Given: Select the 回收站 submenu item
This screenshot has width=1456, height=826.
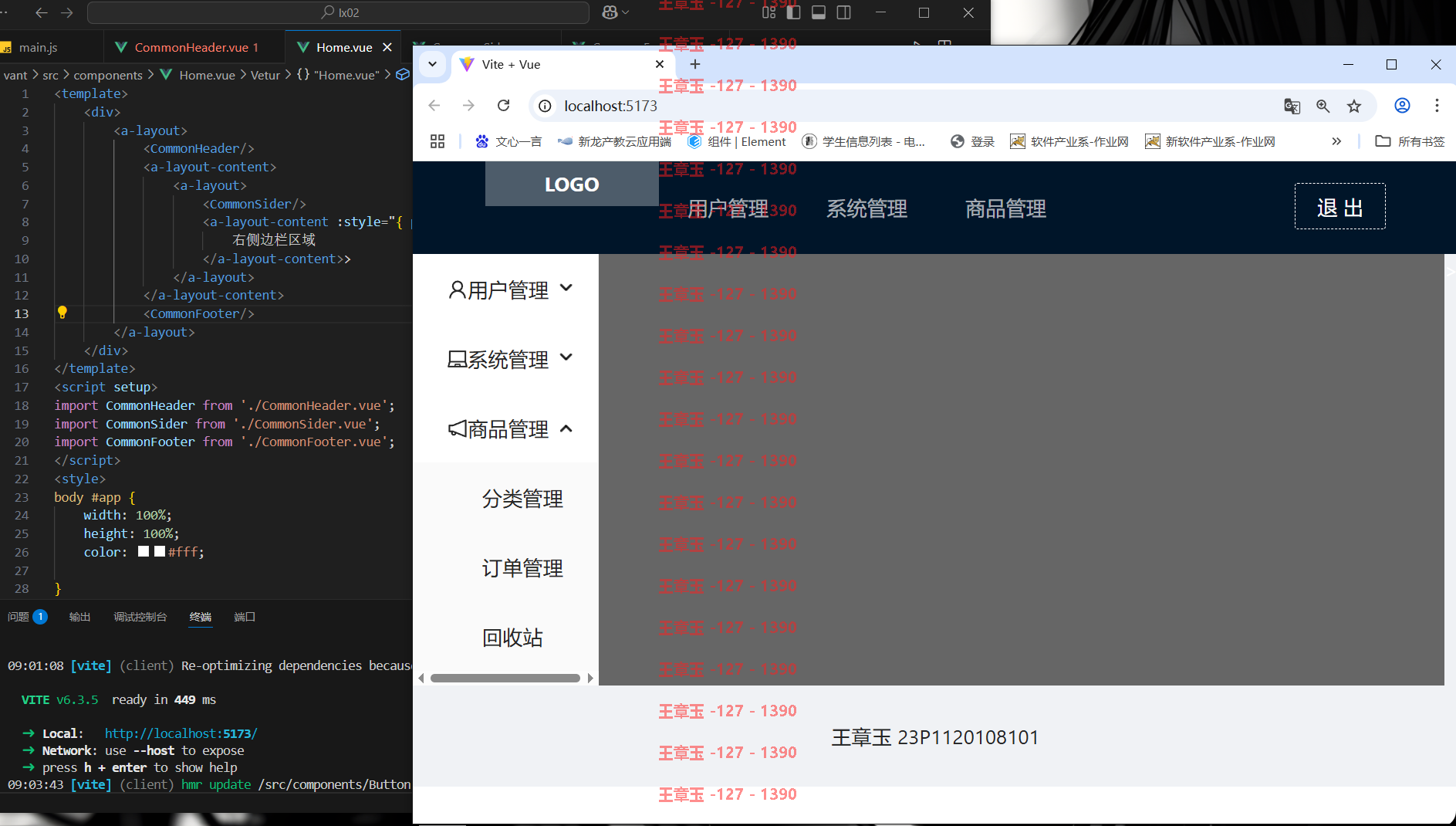Looking at the screenshot, I should tap(512, 638).
